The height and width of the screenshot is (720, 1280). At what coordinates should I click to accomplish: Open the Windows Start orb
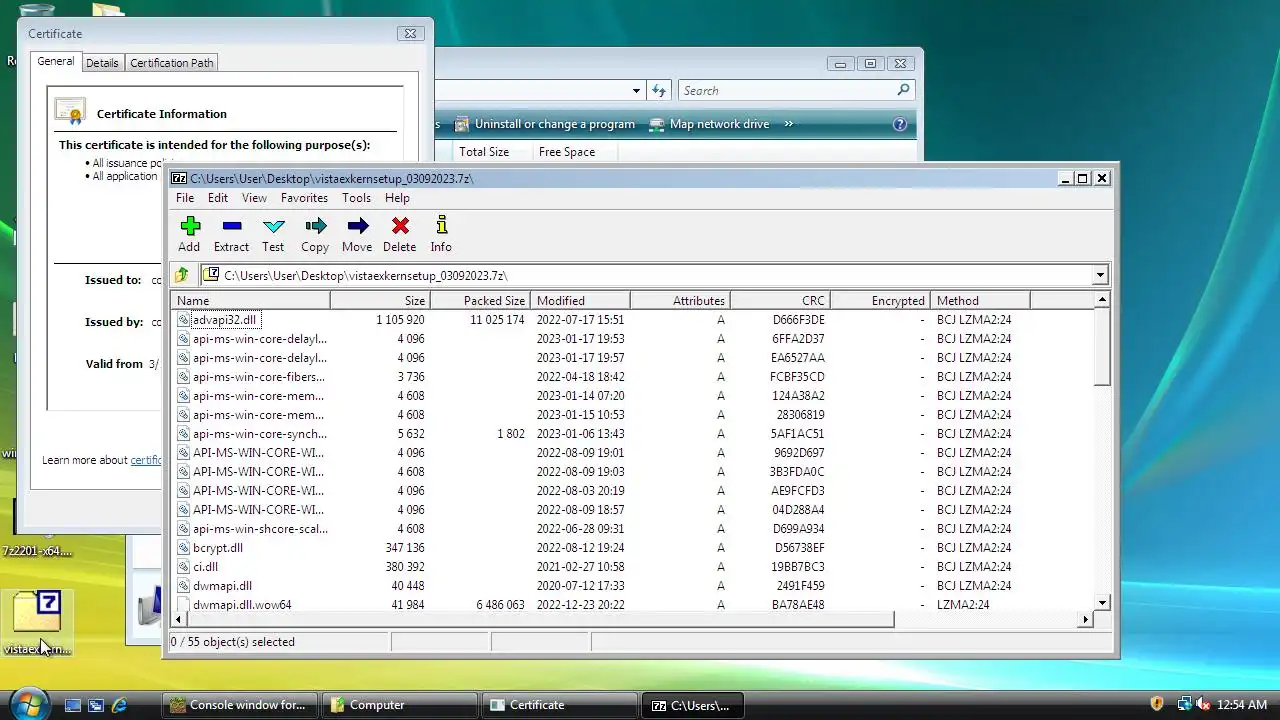[x=28, y=703]
